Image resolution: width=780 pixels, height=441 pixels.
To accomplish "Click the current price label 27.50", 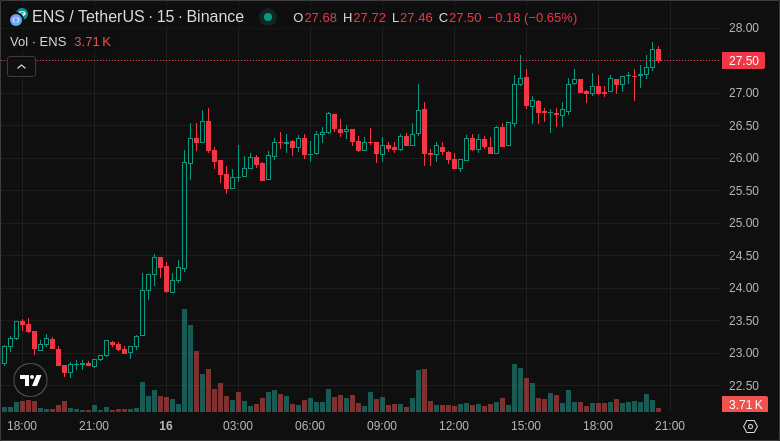I will [743, 61].
